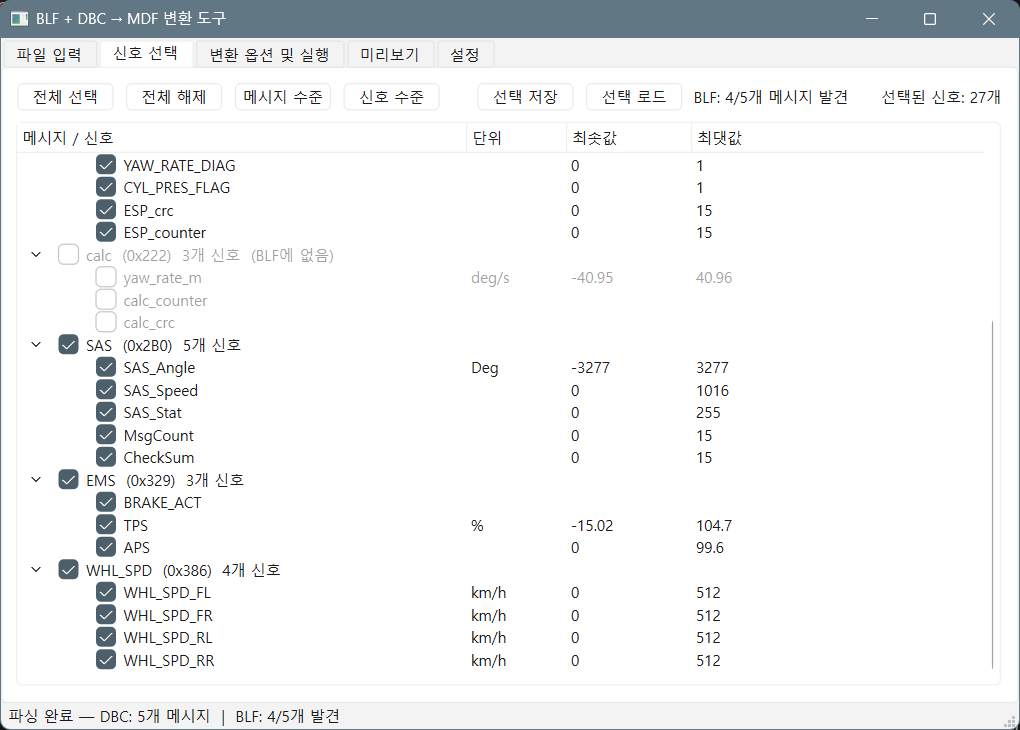Toggle the APS signal checkbox

pyautogui.click(x=106, y=547)
